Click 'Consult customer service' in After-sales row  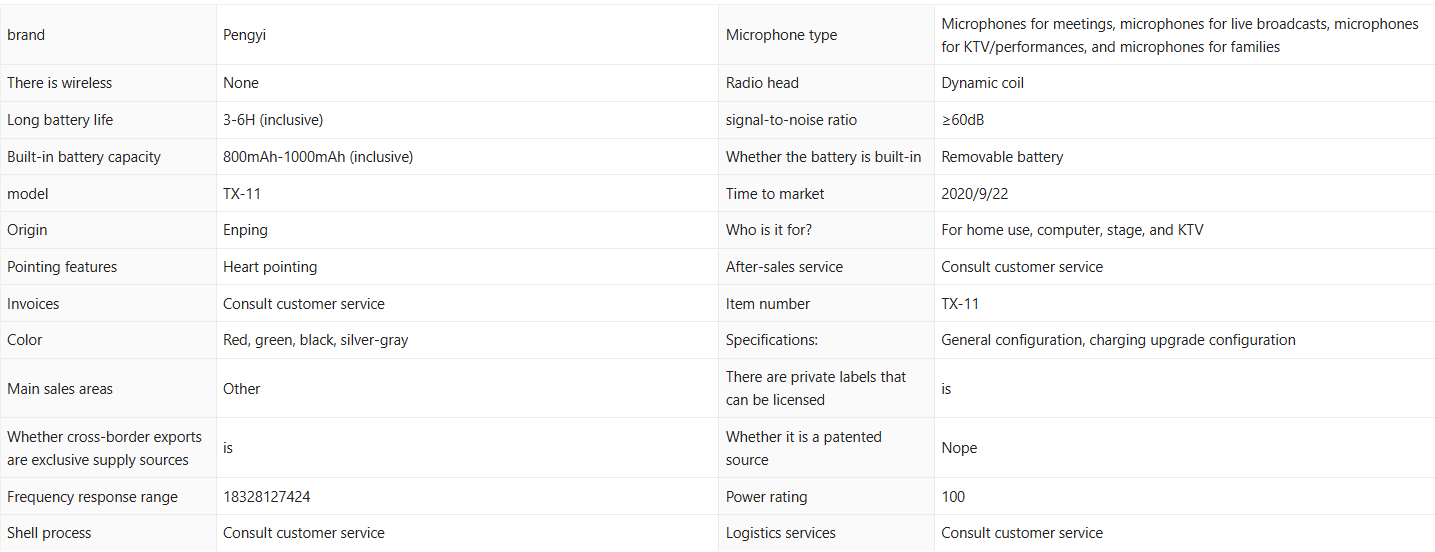coord(1022,267)
